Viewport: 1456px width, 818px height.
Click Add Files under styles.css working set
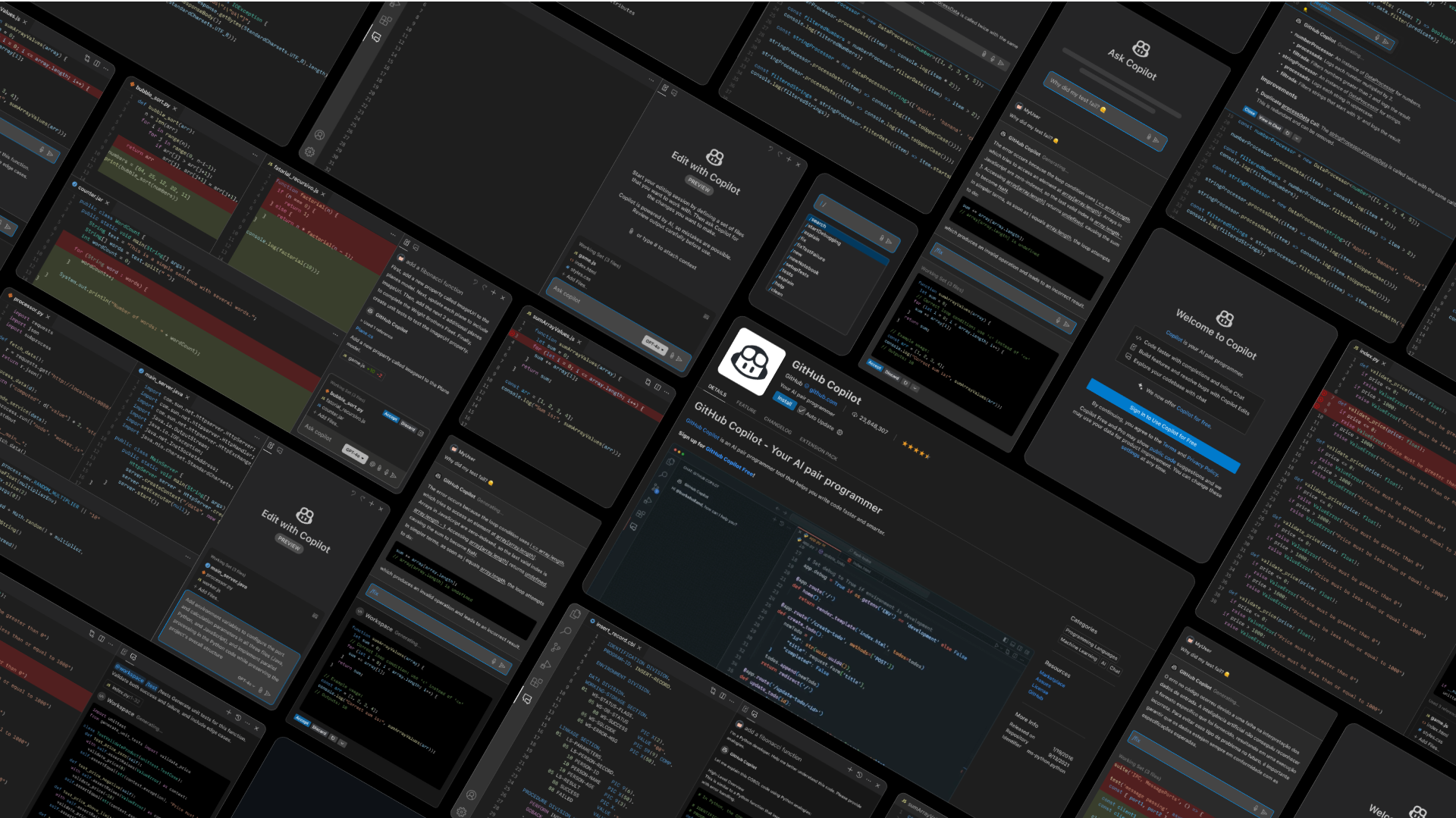pyautogui.click(x=576, y=282)
